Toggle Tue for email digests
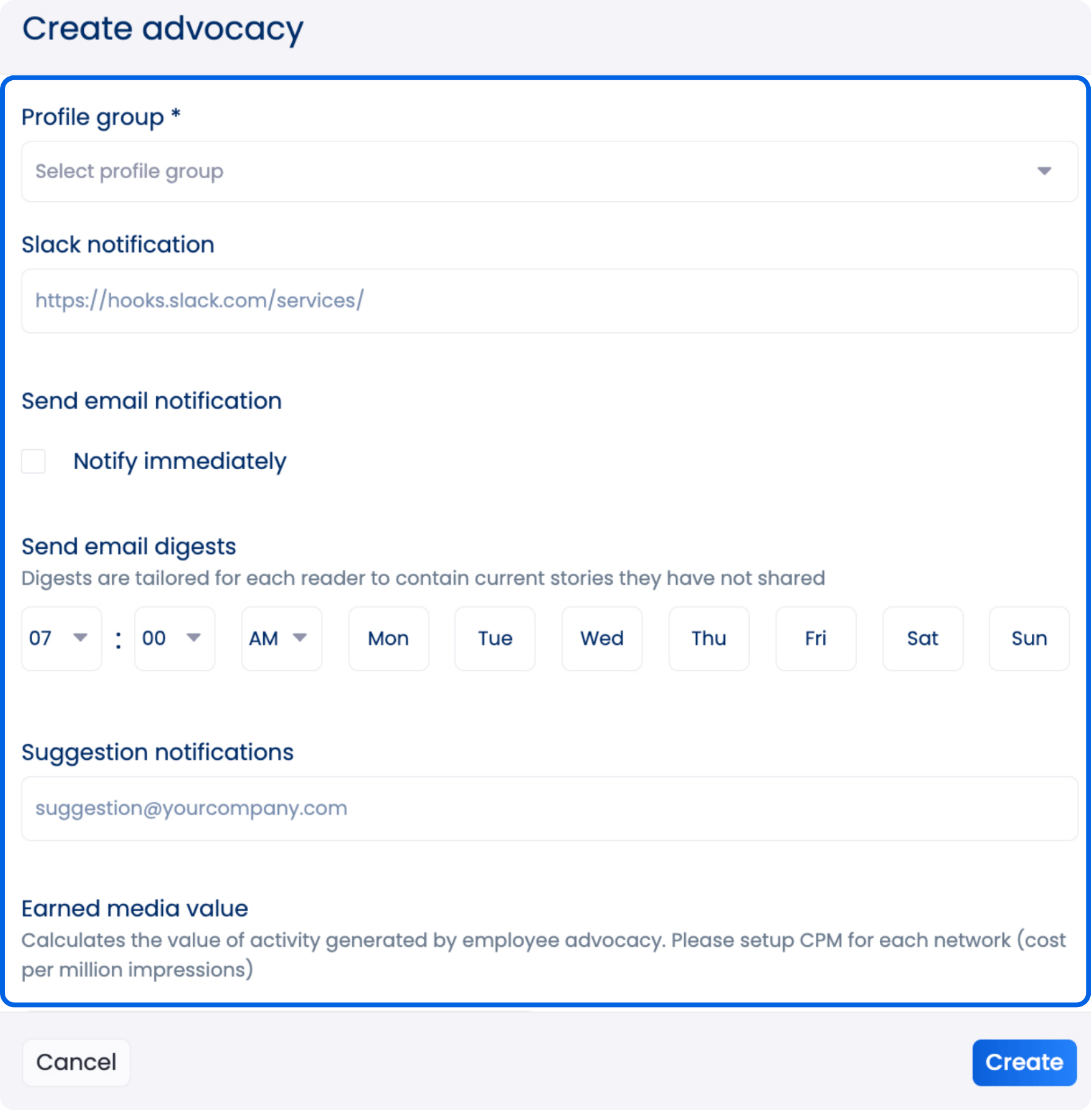Screen dimensions: 1092x1111 click(x=495, y=639)
